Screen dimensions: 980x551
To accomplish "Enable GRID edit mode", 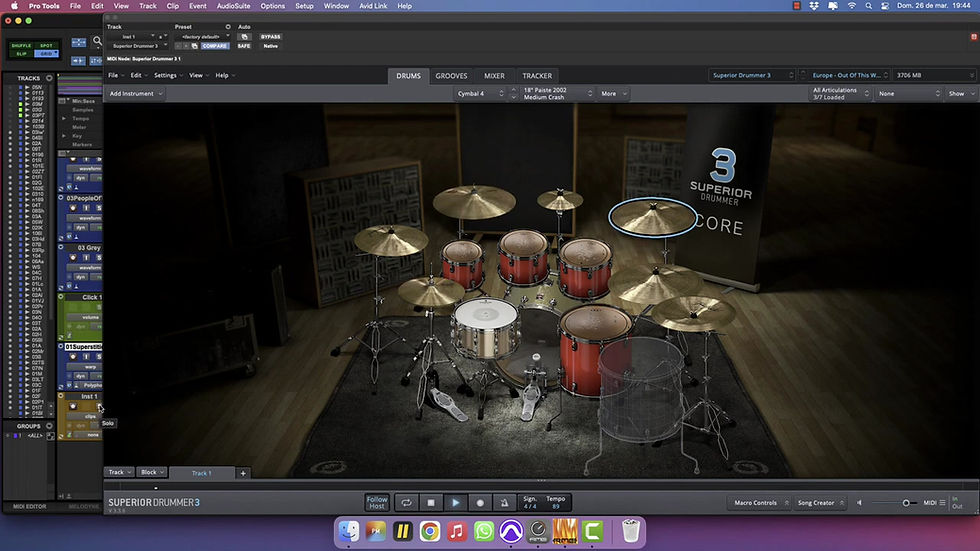I will (46, 54).
